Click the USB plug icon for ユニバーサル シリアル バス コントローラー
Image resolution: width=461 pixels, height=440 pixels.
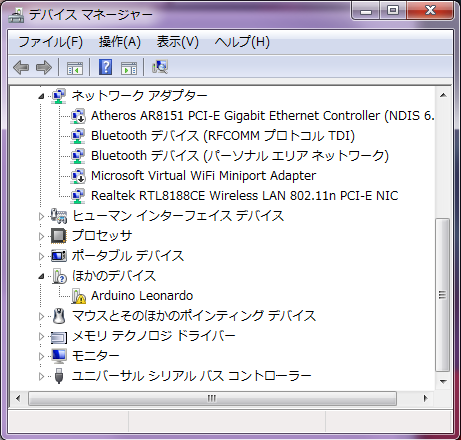(x=59, y=376)
